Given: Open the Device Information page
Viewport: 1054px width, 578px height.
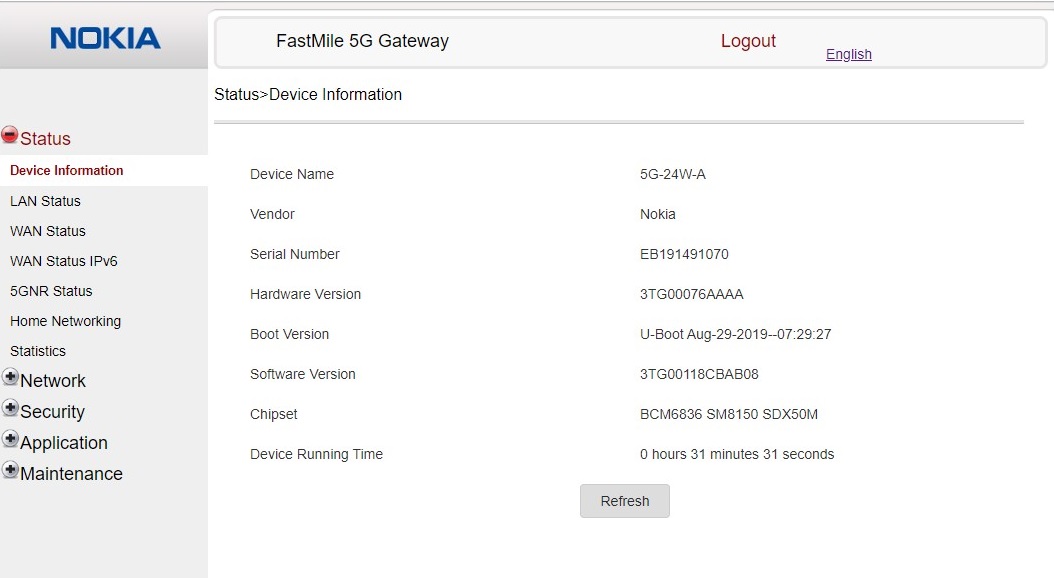Looking at the screenshot, I should tap(67, 171).
